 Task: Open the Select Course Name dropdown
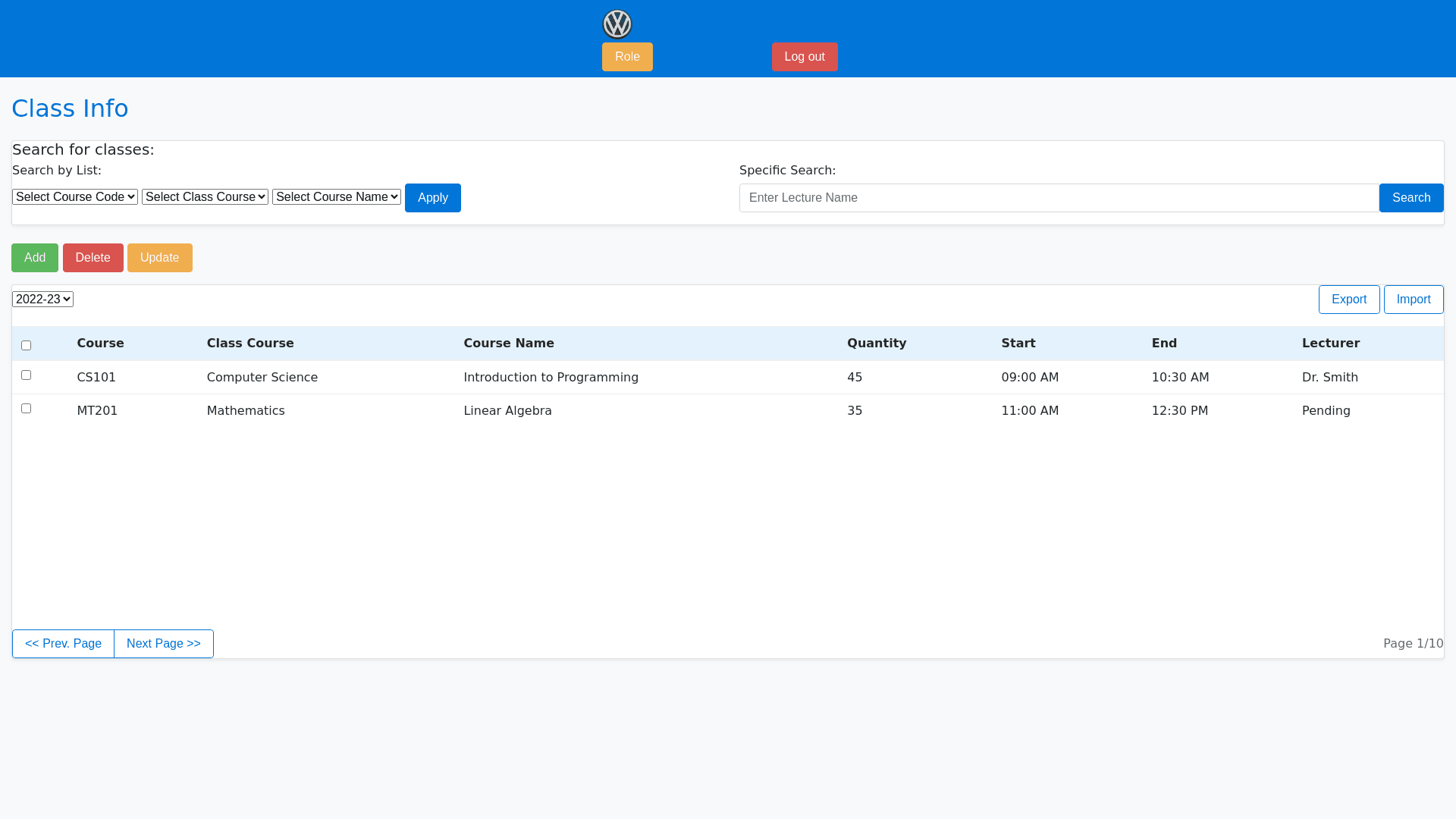336,196
